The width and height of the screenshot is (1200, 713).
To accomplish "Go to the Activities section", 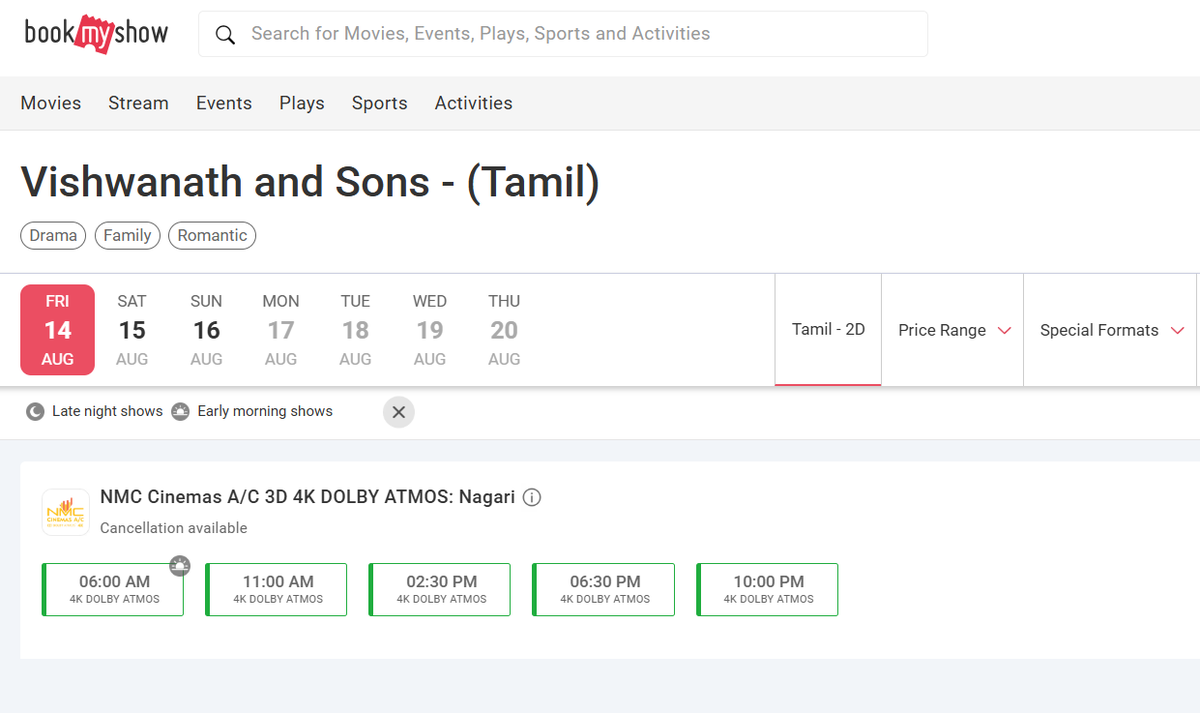I will tap(473, 103).
